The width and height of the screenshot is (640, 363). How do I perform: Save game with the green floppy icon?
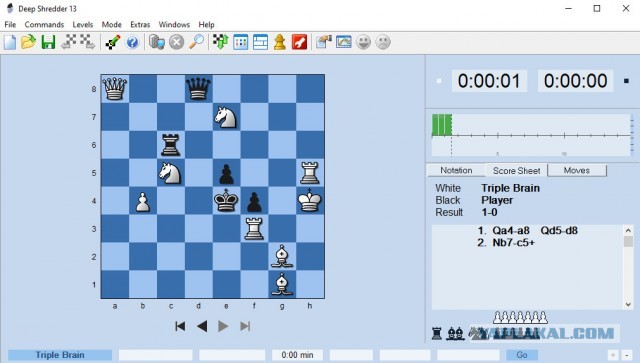[x=48, y=42]
